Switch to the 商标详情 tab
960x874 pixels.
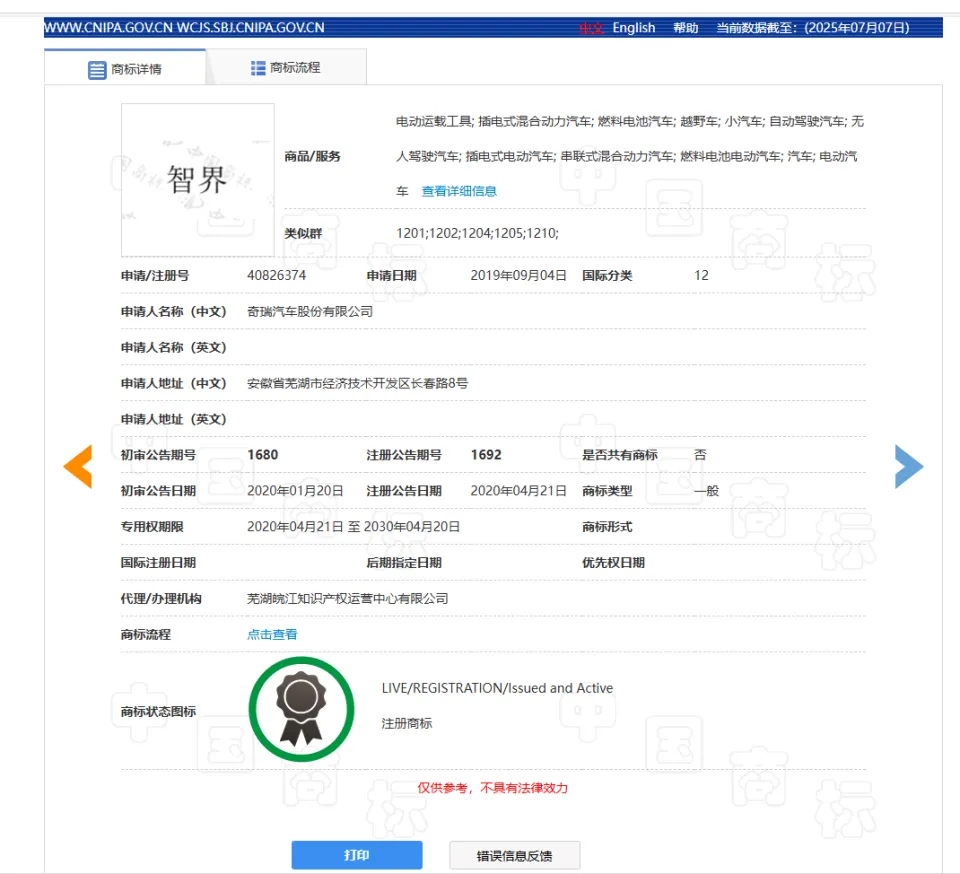[x=125, y=67]
